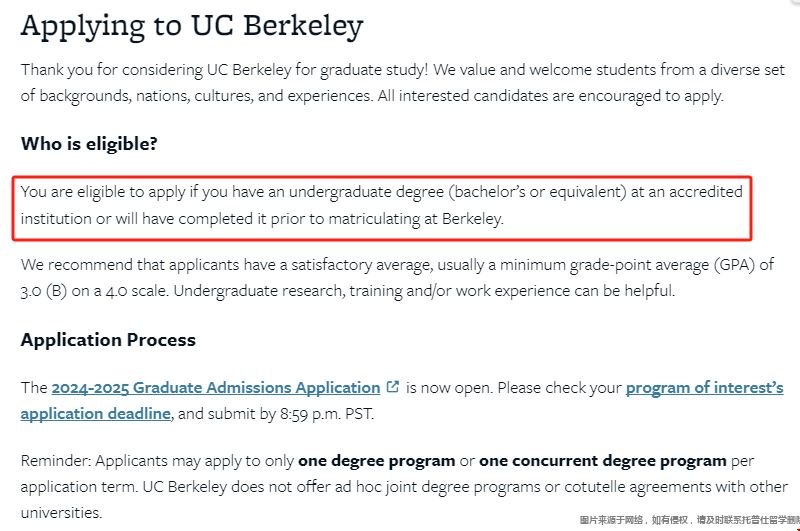The height and width of the screenshot is (531, 800).
Task: Click the 'Thank you for considering' intro paragraph
Action: click(x=402, y=83)
